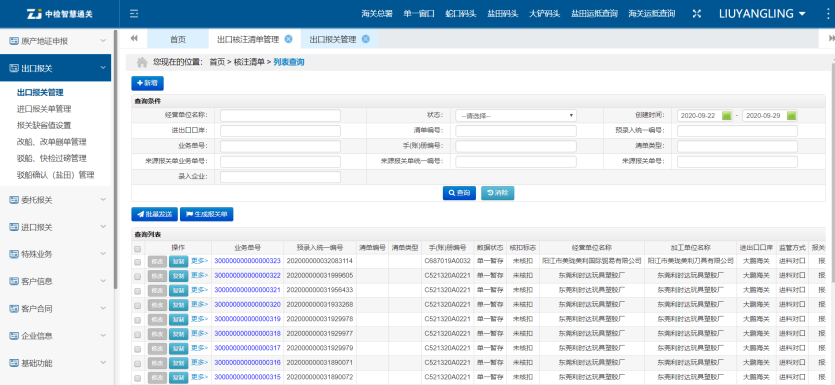Click the 查询 search button

[459, 193]
